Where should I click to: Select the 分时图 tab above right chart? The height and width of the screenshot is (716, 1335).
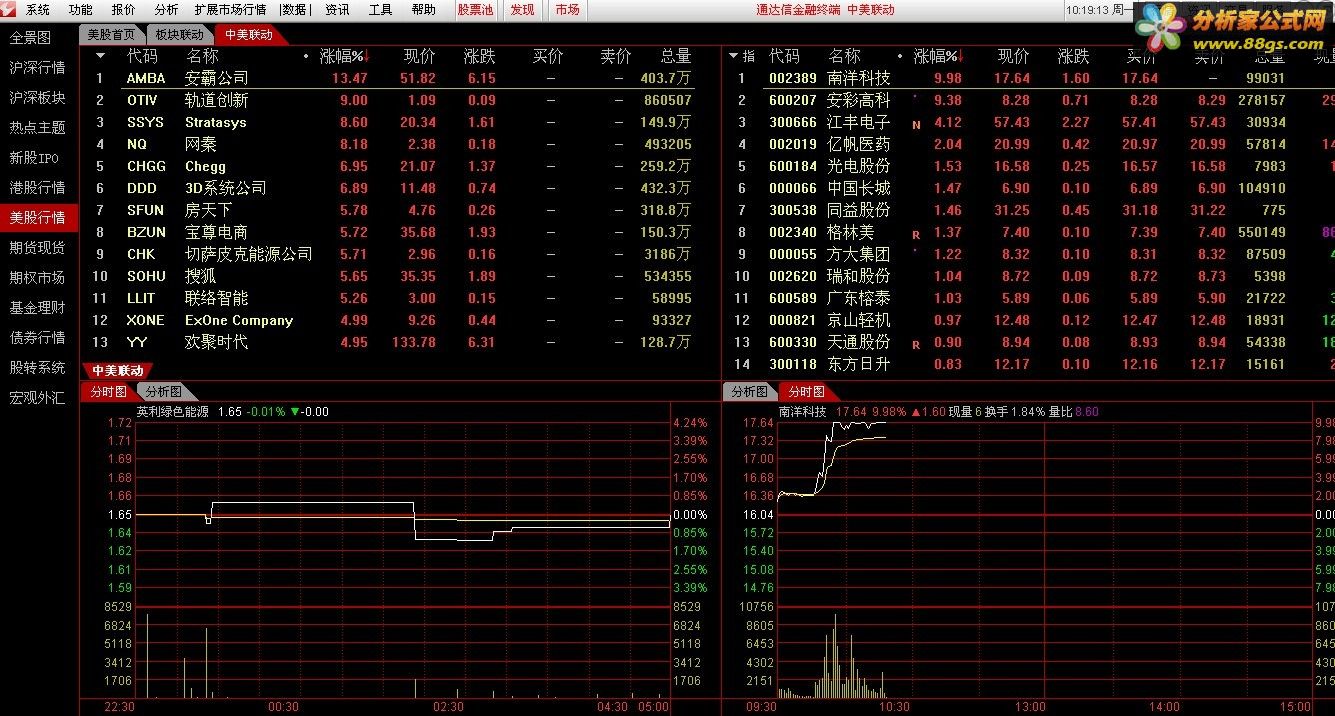pos(806,392)
